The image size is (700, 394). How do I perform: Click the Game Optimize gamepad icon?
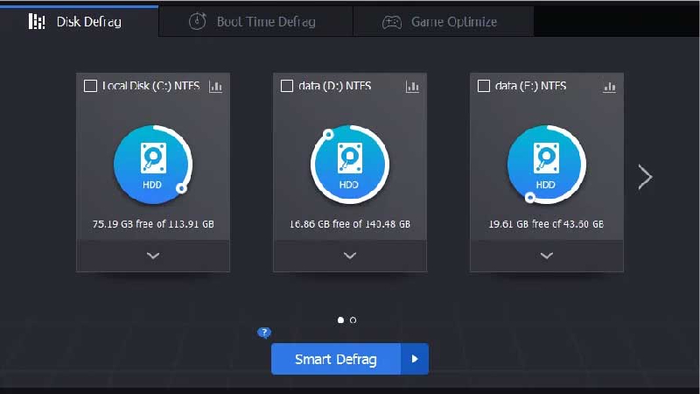(x=392, y=22)
